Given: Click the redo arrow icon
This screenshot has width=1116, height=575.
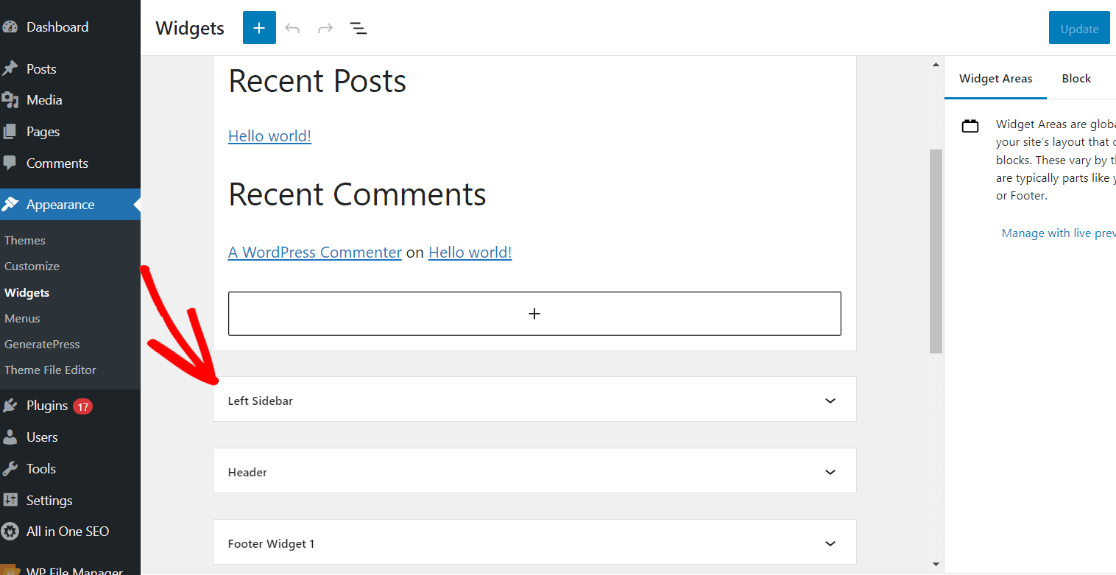Looking at the screenshot, I should tap(325, 28).
